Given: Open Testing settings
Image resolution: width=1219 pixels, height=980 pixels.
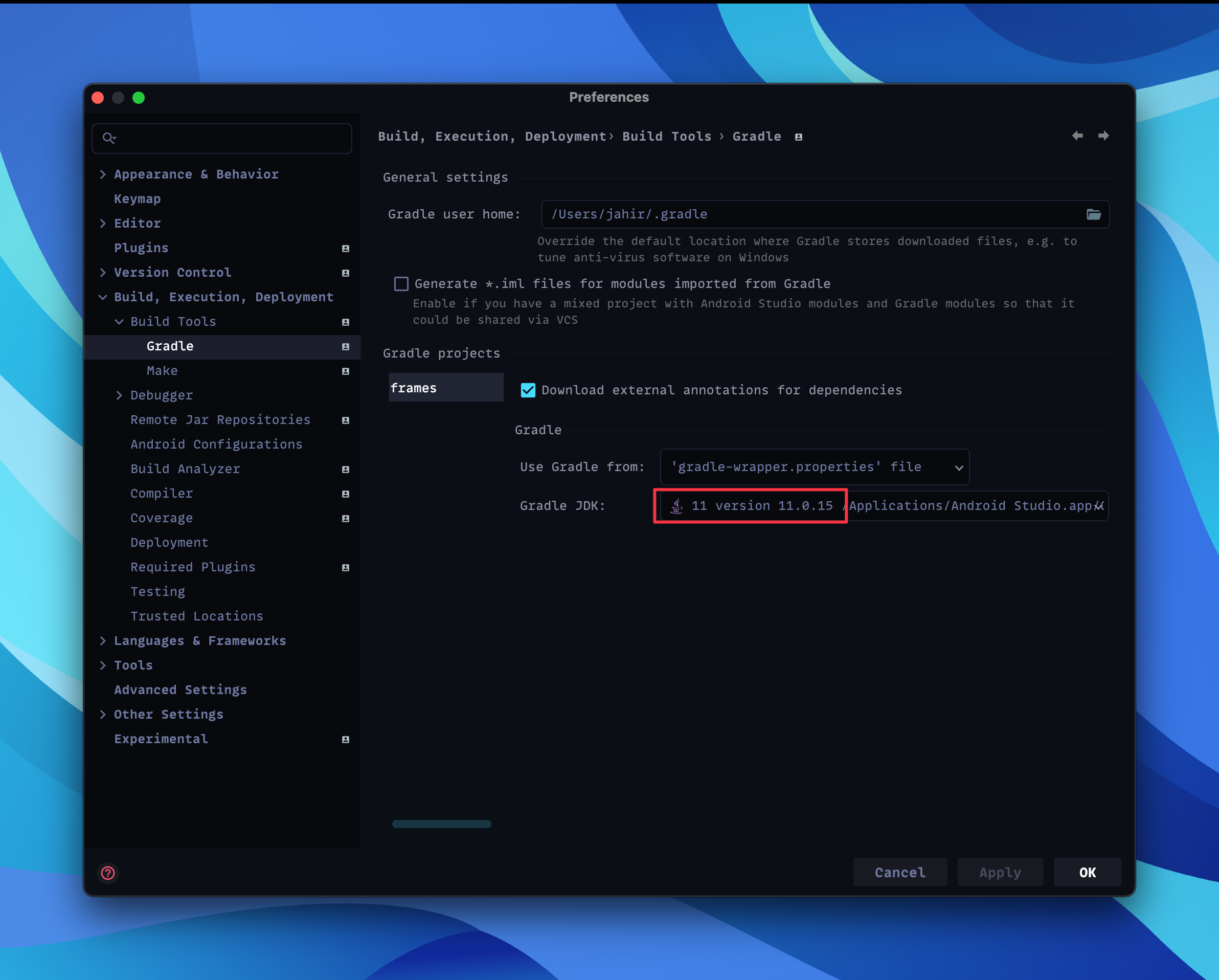Looking at the screenshot, I should coord(158,591).
